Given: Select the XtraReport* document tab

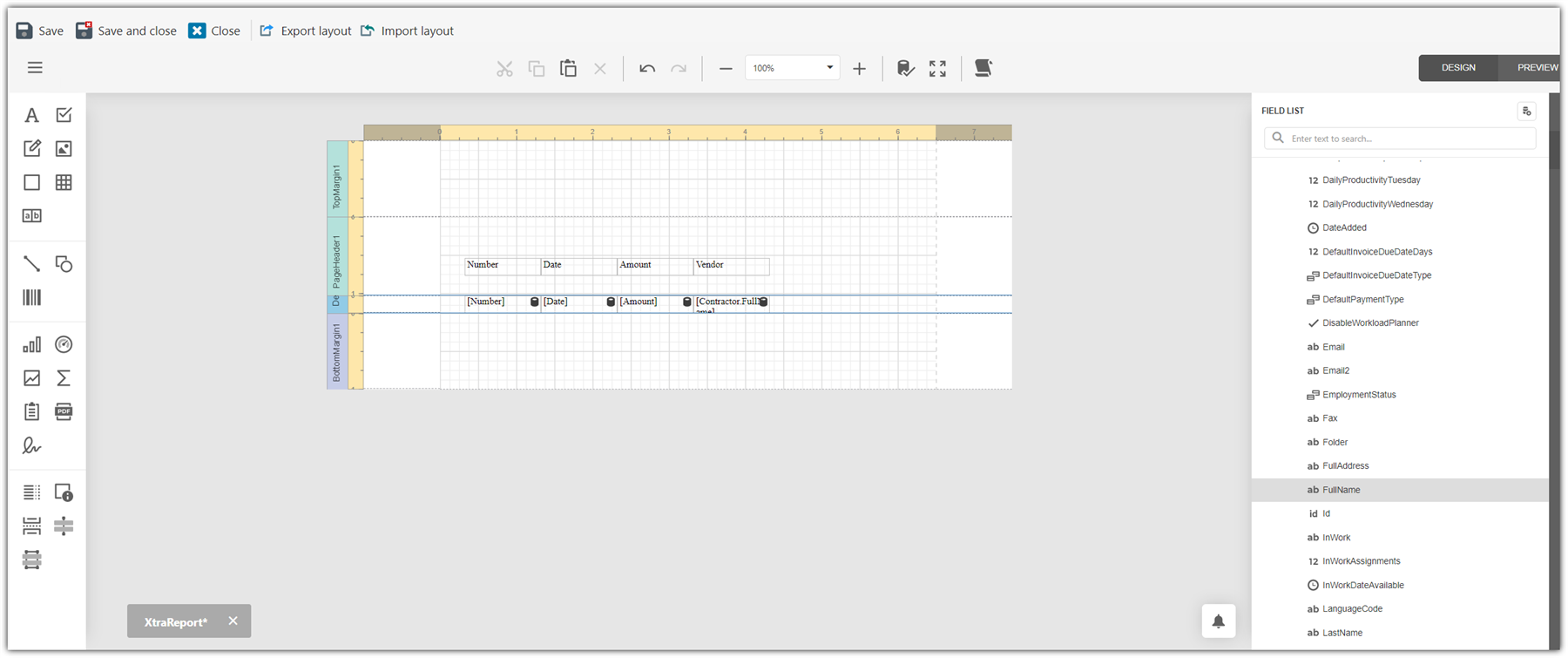Looking at the screenshot, I should point(176,621).
